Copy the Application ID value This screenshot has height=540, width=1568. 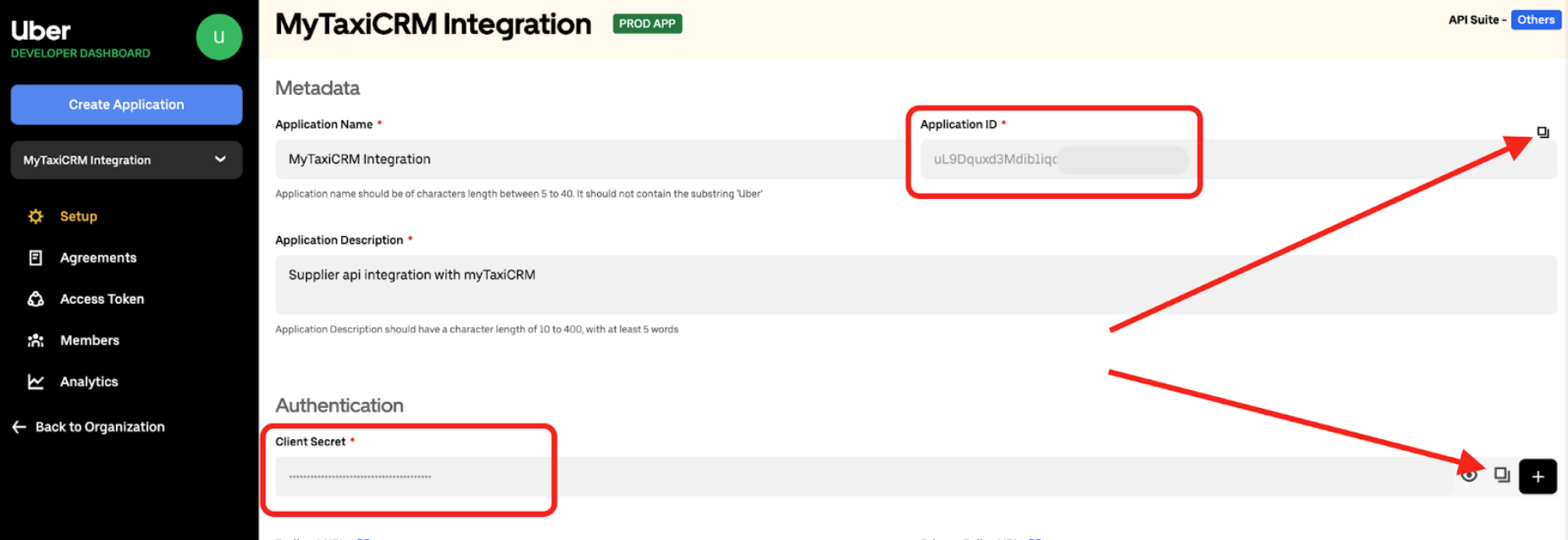tap(1543, 132)
